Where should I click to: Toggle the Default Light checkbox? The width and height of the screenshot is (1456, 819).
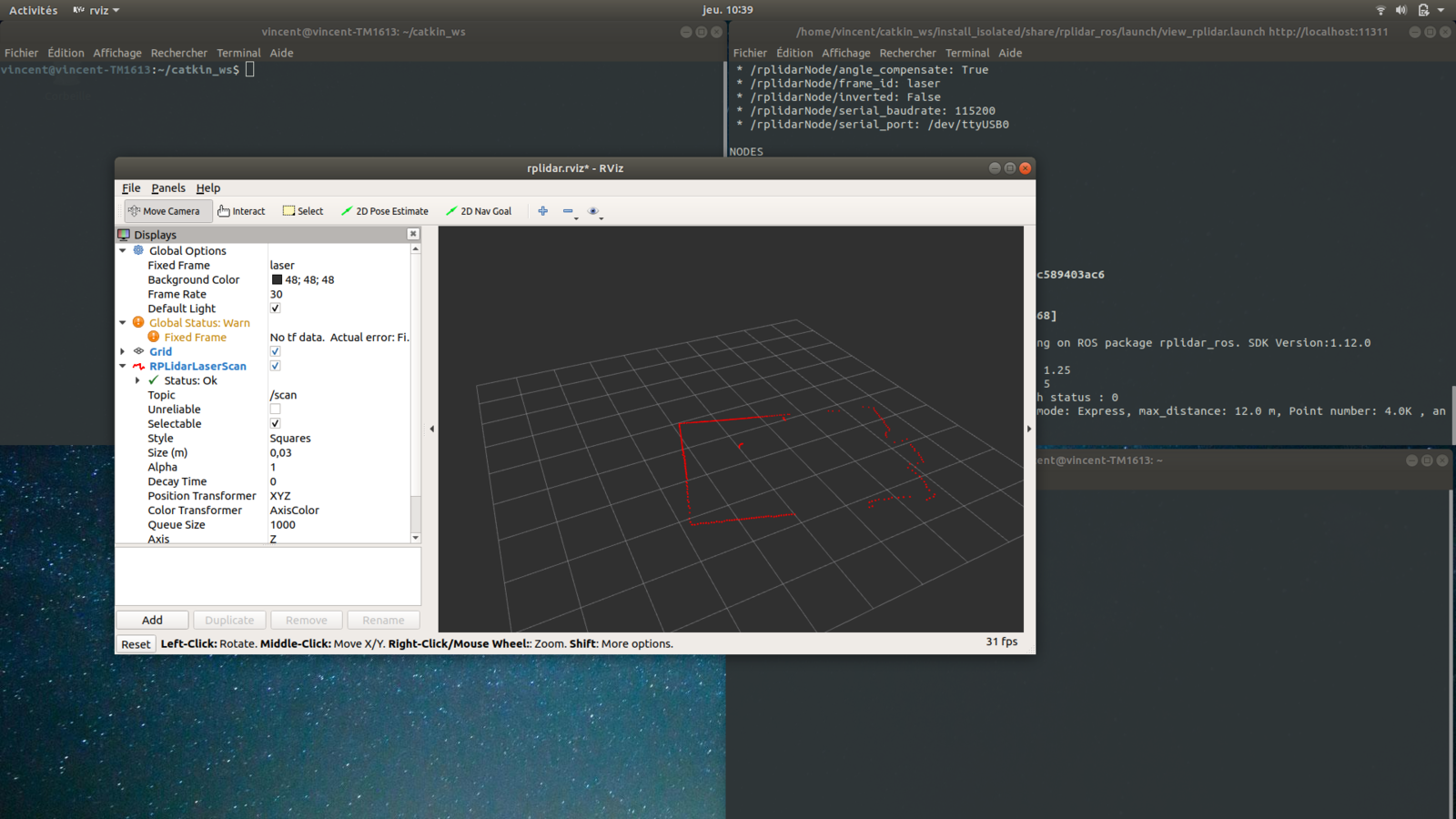pyautogui.click(x=275, y=308)
